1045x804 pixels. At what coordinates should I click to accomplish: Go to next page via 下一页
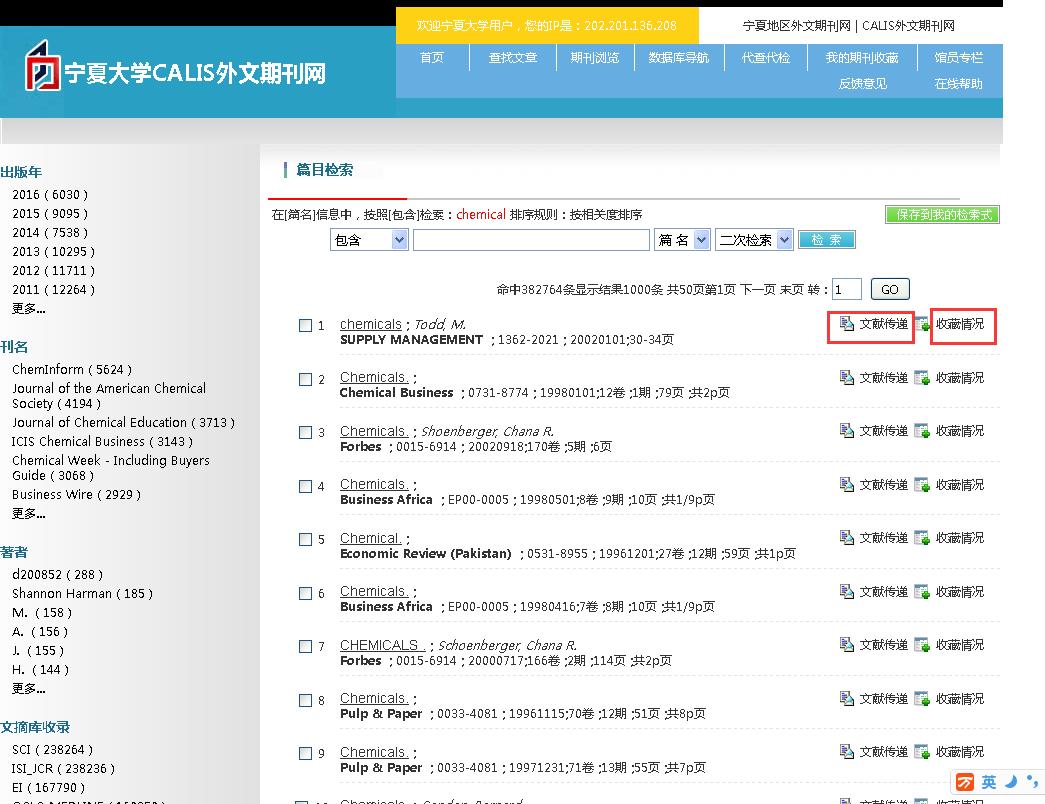pyautogui.click(x=758, y=289)
